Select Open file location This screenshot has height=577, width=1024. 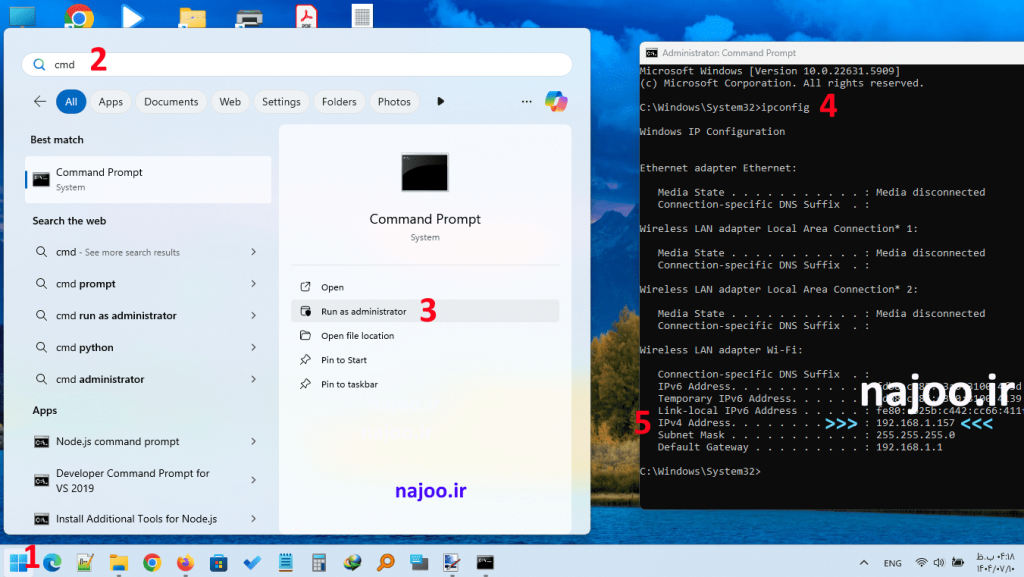(357, 336)
